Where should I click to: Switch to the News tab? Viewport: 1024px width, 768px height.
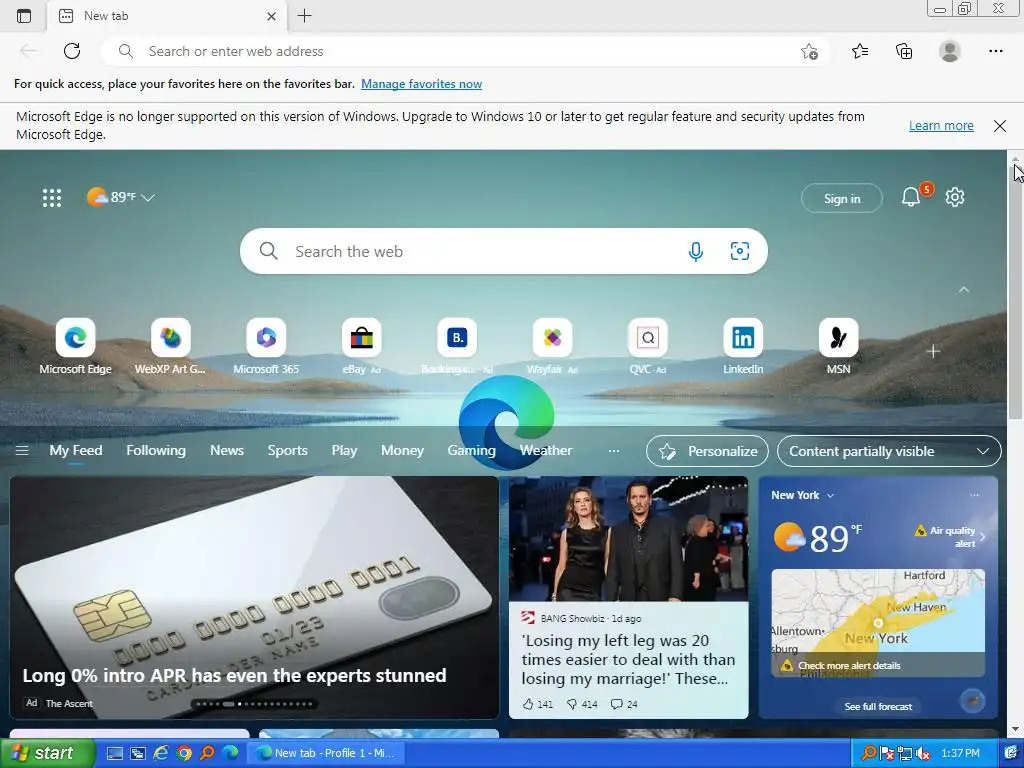click(x=227, y=451)
